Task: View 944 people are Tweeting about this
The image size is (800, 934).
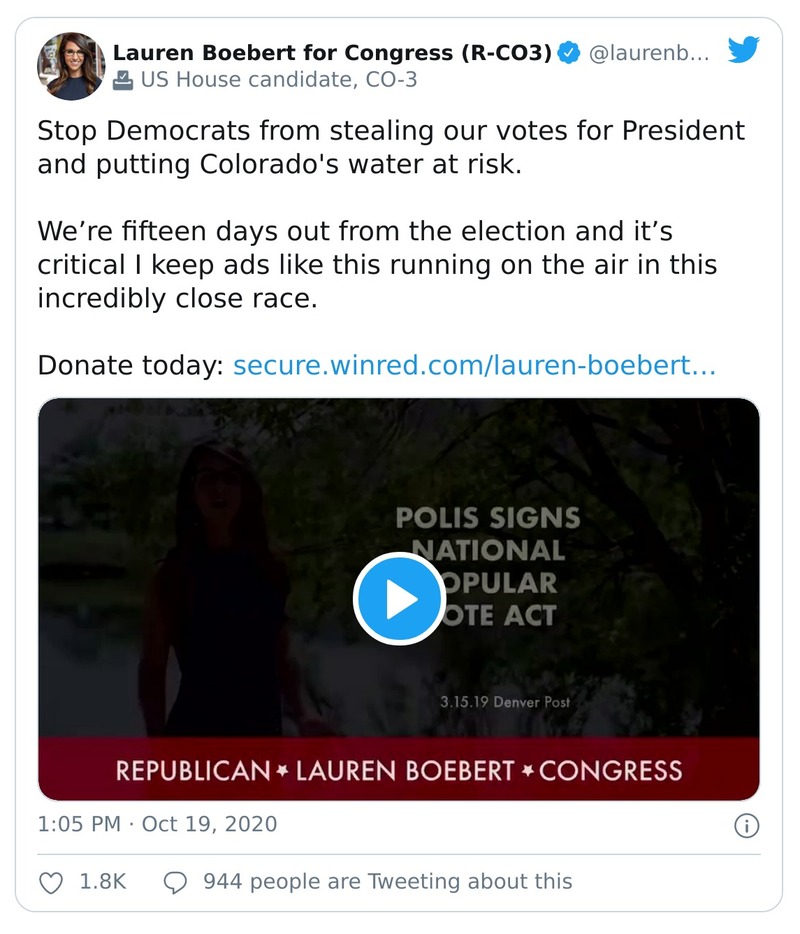Action: 387,882
